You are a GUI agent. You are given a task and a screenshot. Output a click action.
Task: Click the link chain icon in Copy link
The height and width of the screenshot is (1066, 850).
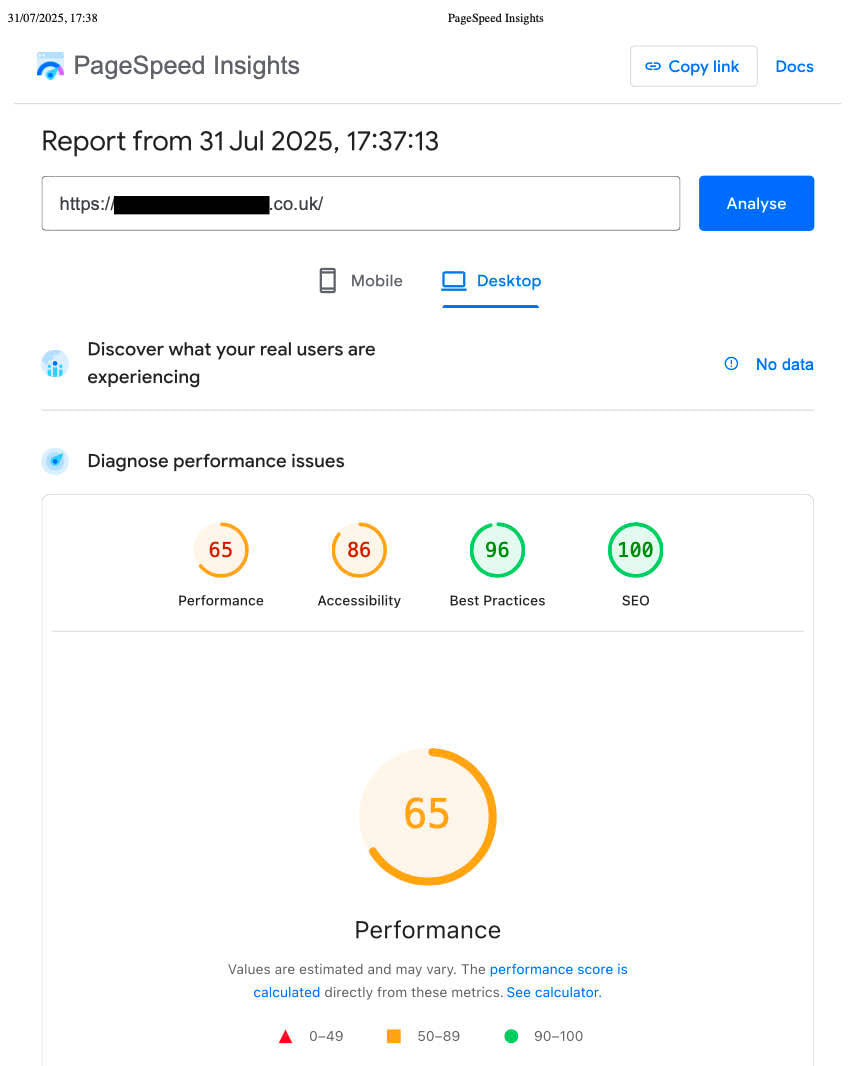point(653,66)
